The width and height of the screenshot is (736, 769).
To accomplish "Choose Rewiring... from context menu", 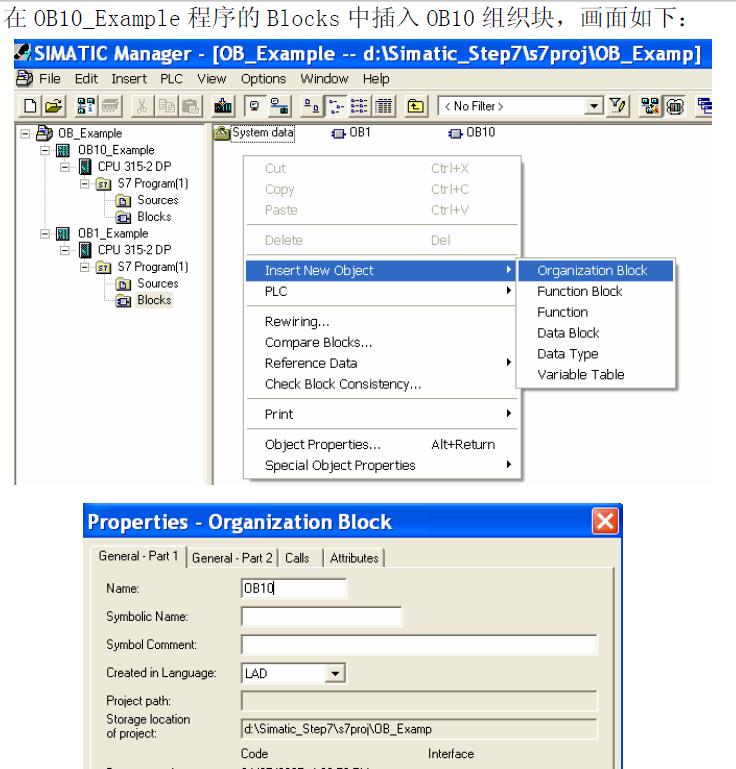I will pos(381,322).
